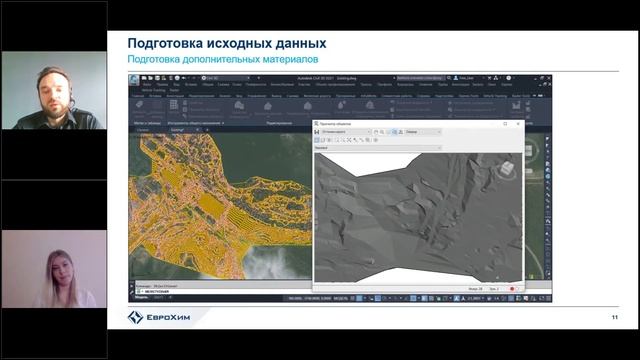Open the annotation scale dropdown in the status bar
Viewport: 640px width, 360px height.
476,298
